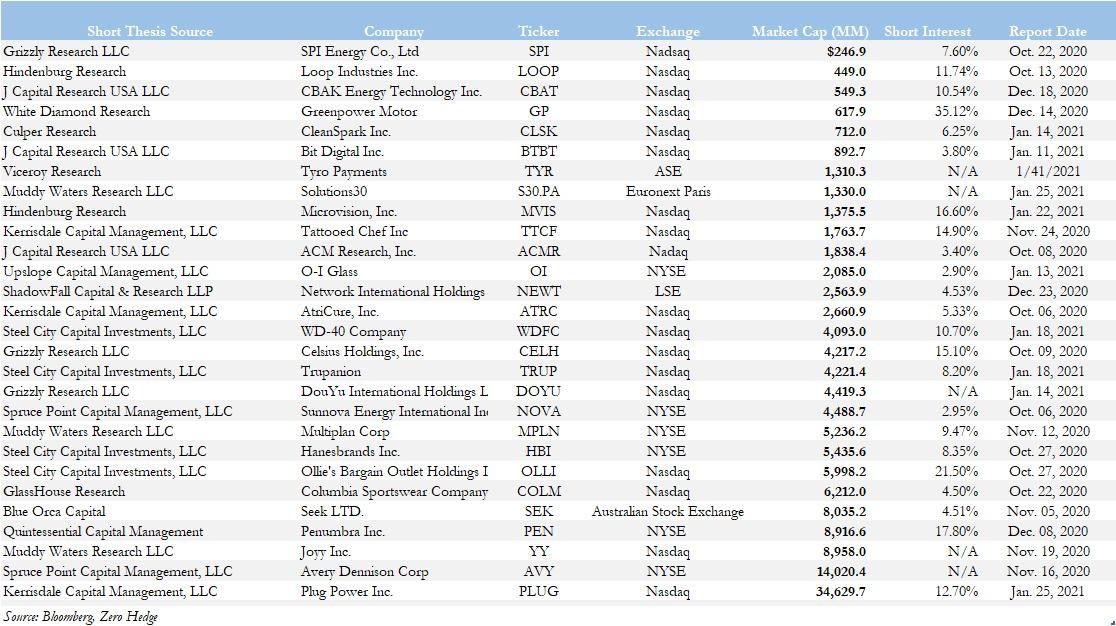Click the WD-40 Company cell
1116x626 pixels.
(353, 331)
